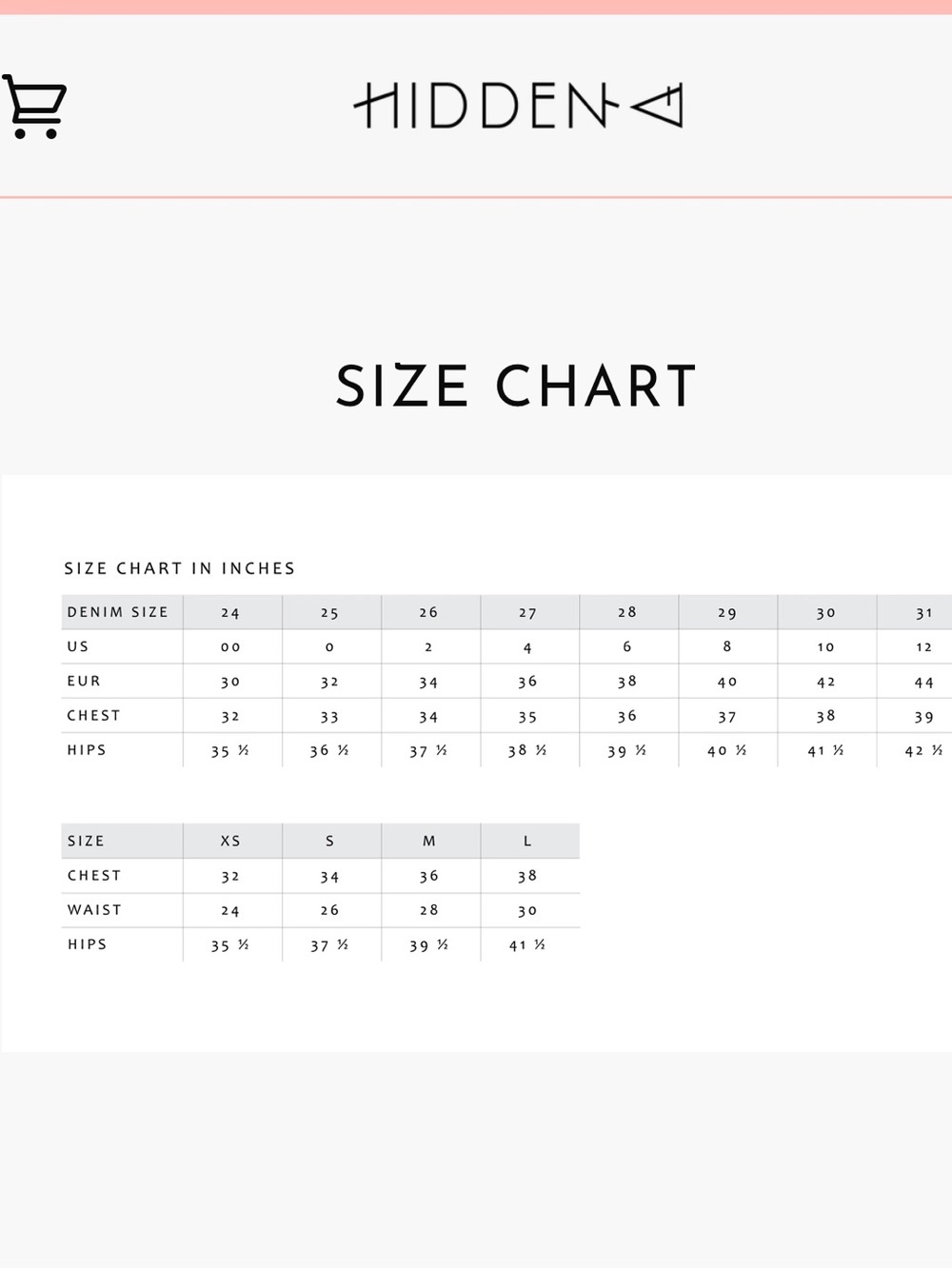Click denim size 30 column header
This screenshot has width=952, height=1269.
click(826, 612)
